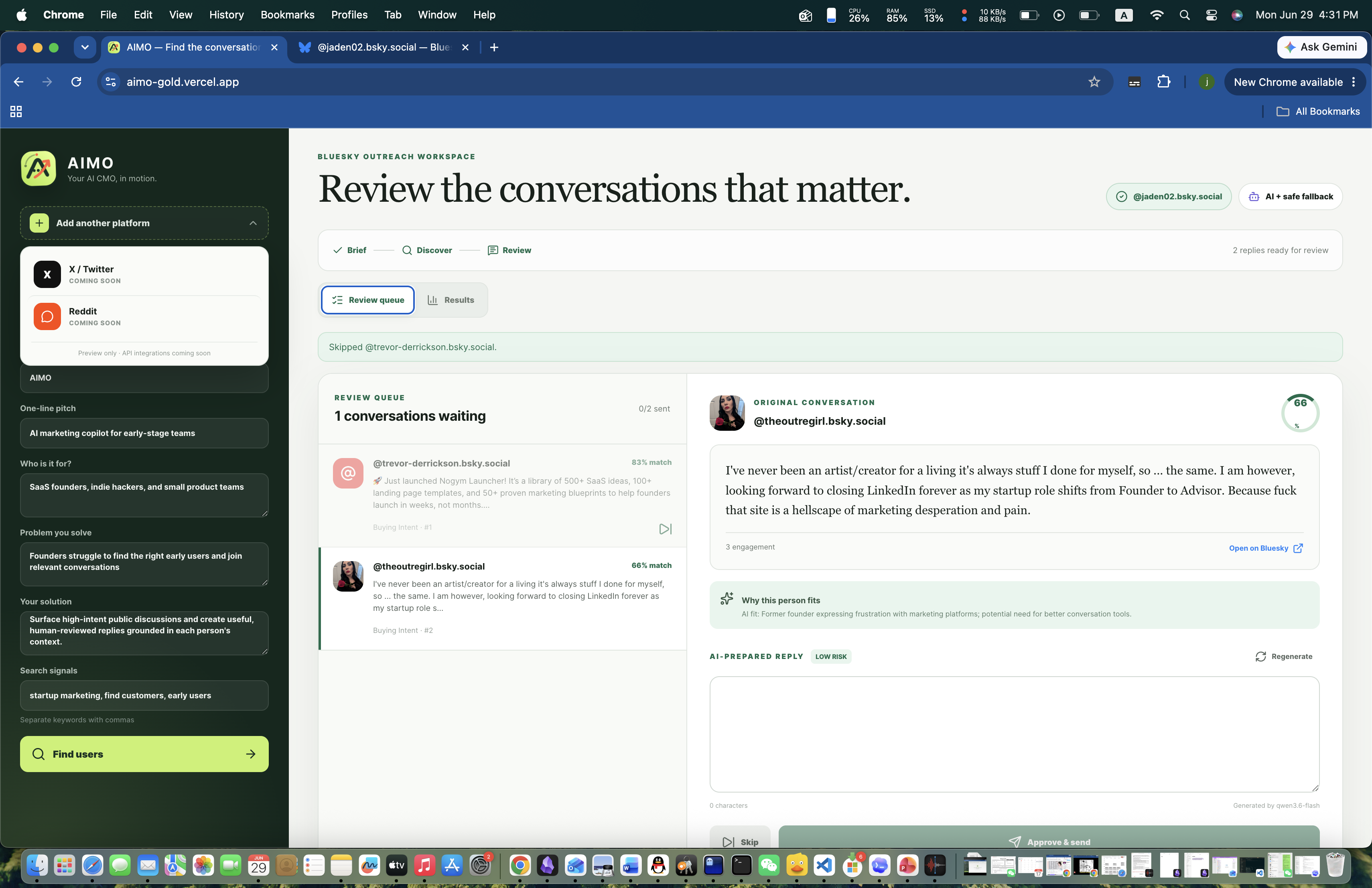Toggle the AI + safe fallback pill
This screenshot has width=1372, height=888.
[x=1290, y=197]
